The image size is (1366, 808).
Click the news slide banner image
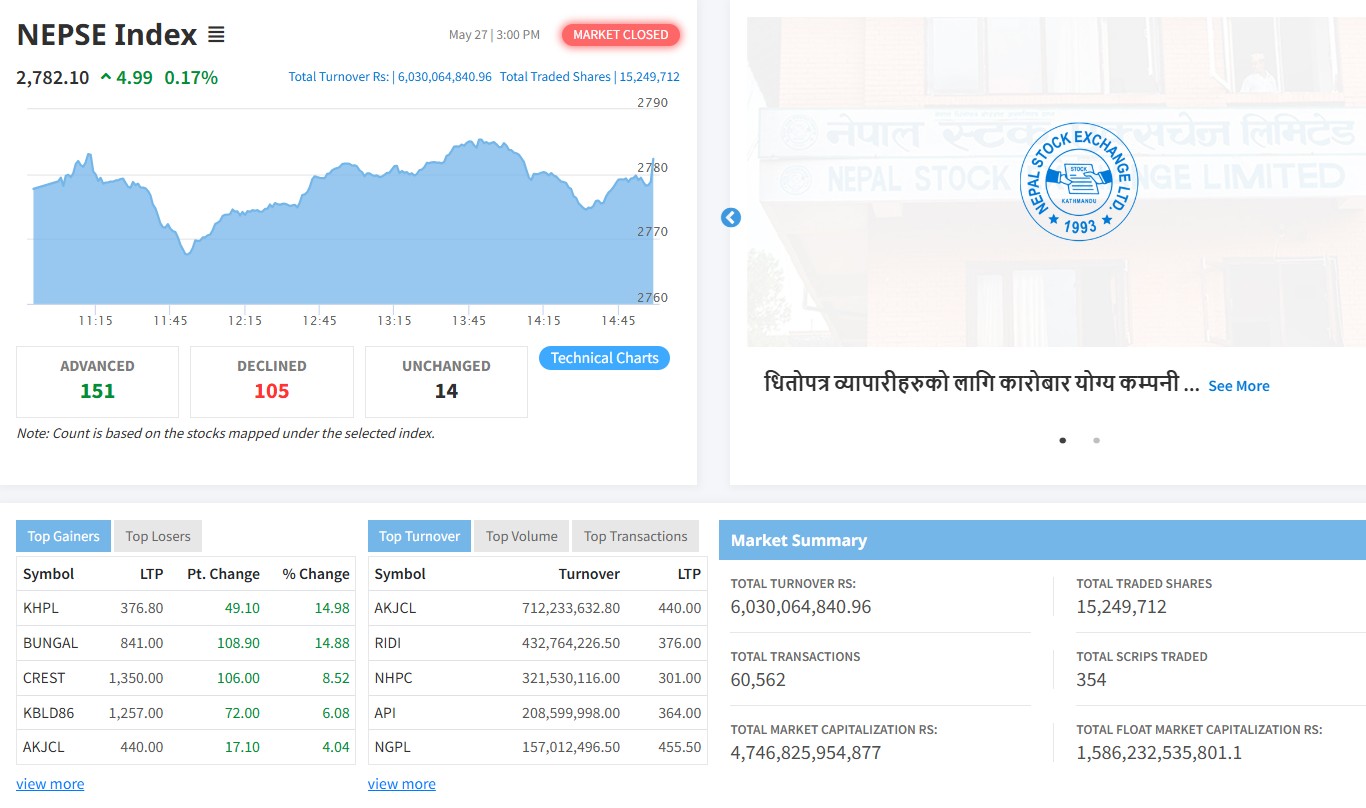tap(1056, 182)
